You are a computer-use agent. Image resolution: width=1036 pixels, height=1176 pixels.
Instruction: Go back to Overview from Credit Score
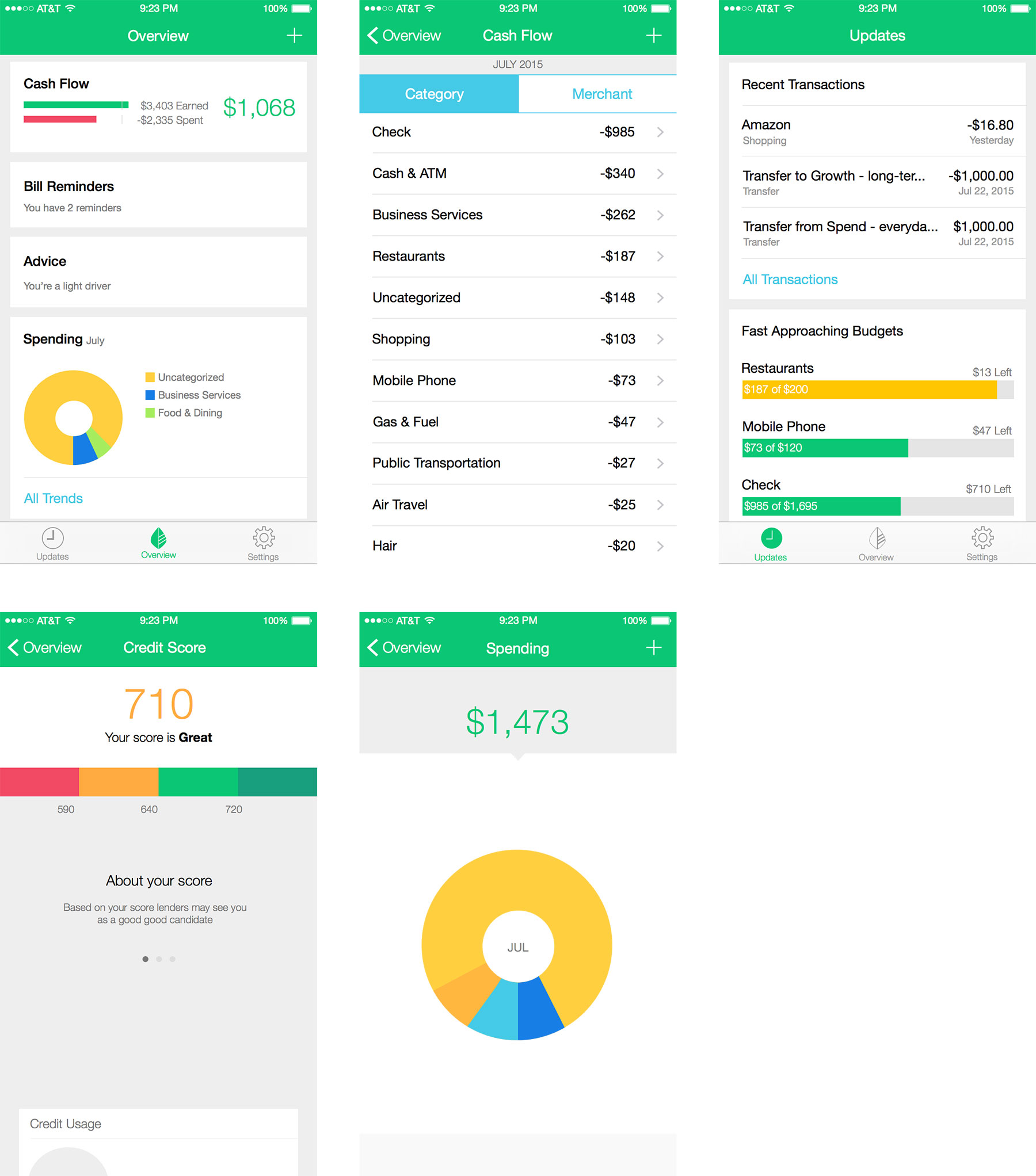click(45, 647)
